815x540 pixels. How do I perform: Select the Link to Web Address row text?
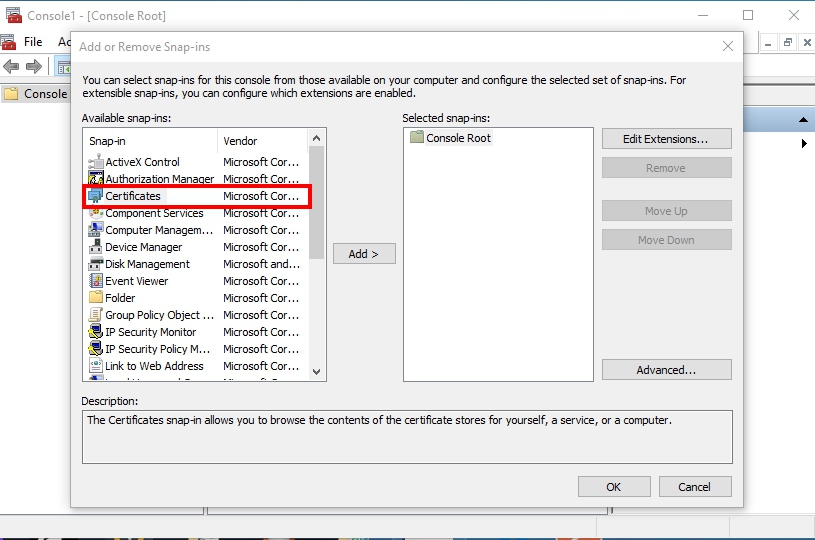(154, 366)
